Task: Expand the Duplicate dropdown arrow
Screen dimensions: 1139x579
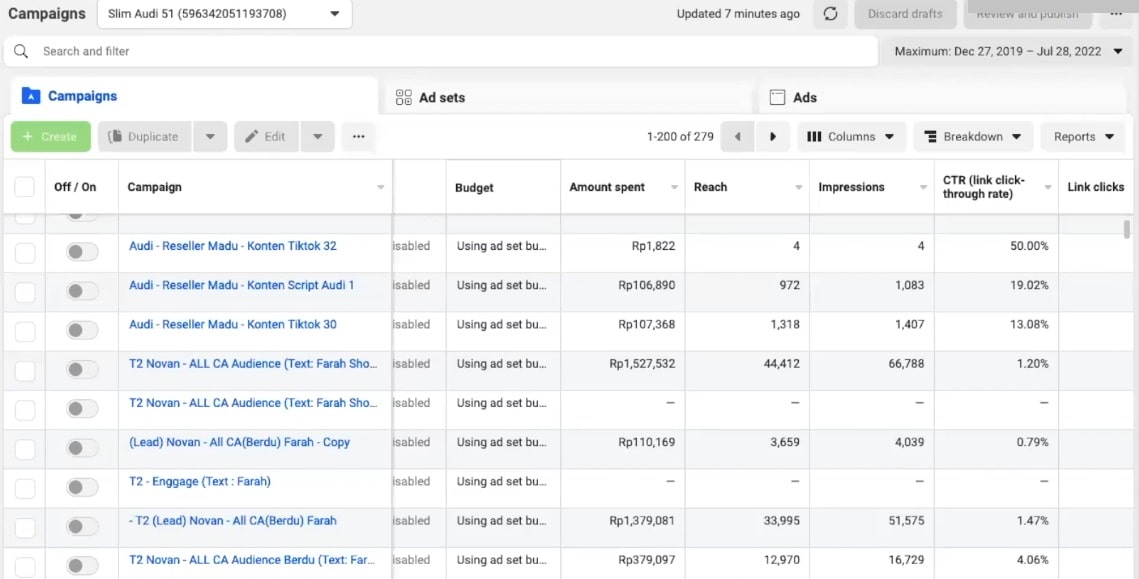Action: [x=210, y=137]
